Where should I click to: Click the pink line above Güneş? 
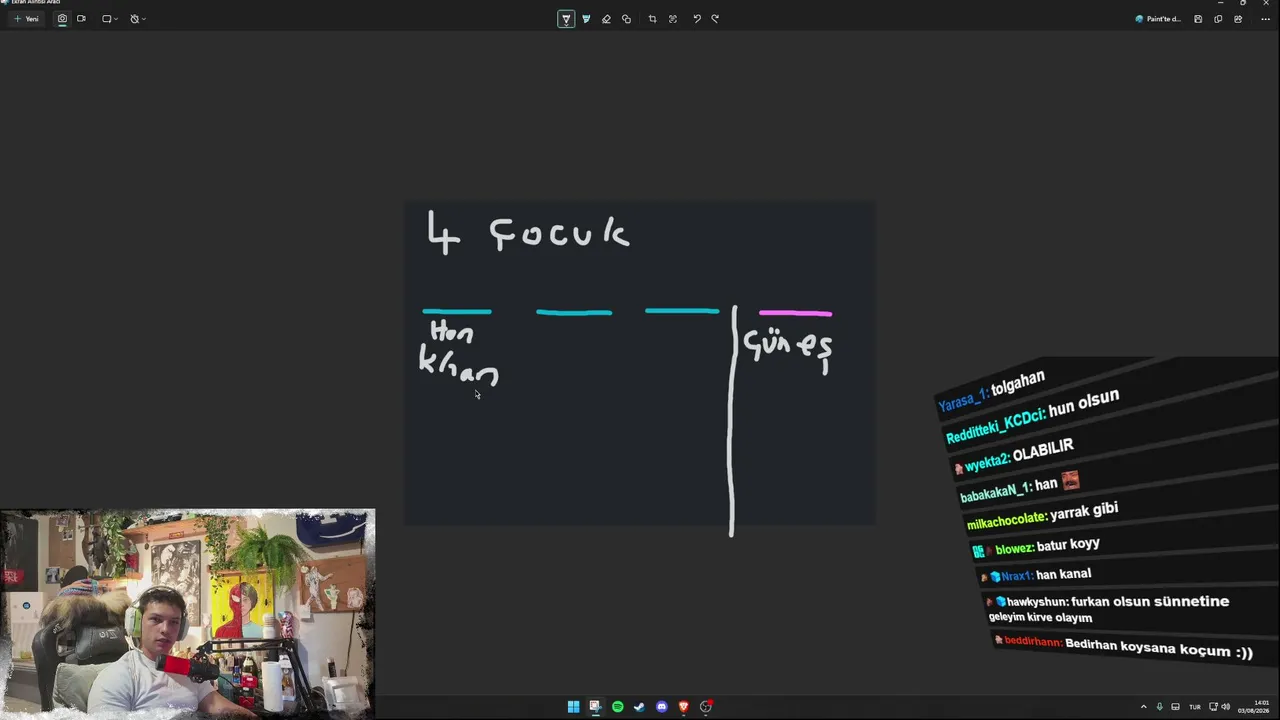coord(795,313)
